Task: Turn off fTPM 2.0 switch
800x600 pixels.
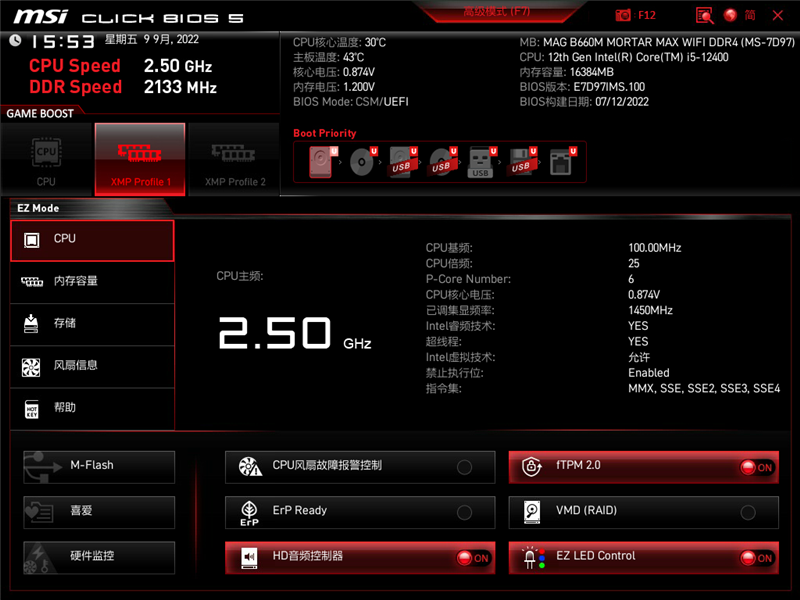Action: tap(757, 467)
